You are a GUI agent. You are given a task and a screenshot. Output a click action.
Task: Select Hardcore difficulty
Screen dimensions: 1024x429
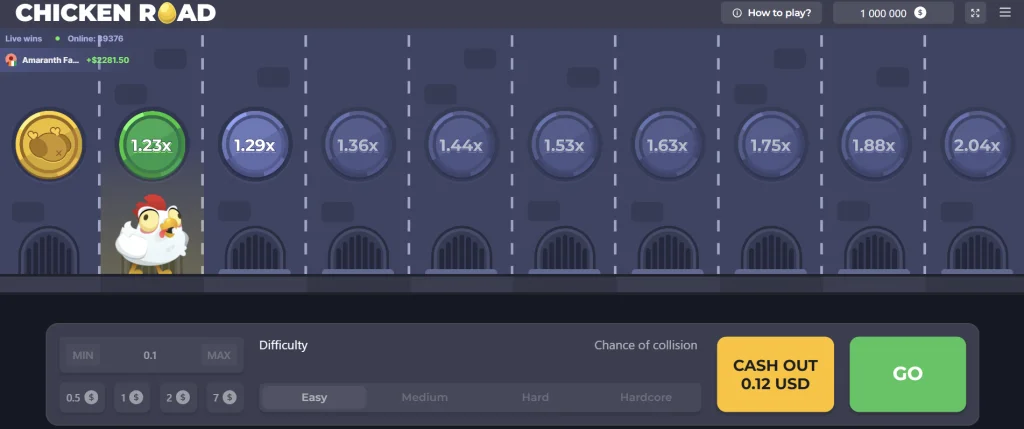pyautogui.click(x=645, y=397)
